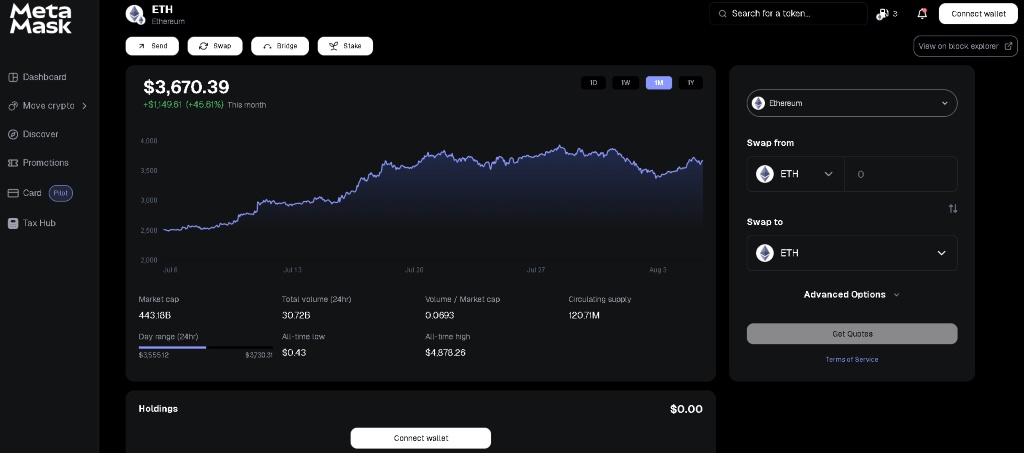Open the Swap from ETH token dropdown
1024x453 pixels.
click(796, 174)
